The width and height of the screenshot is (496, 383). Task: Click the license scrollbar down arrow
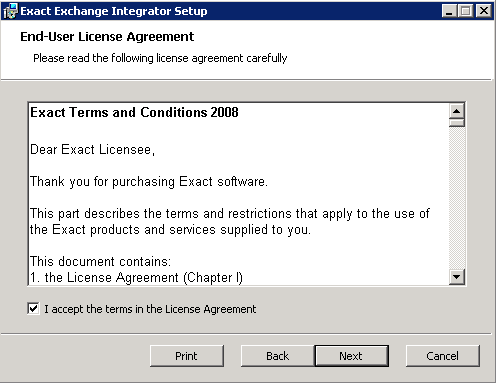(457, 277)
